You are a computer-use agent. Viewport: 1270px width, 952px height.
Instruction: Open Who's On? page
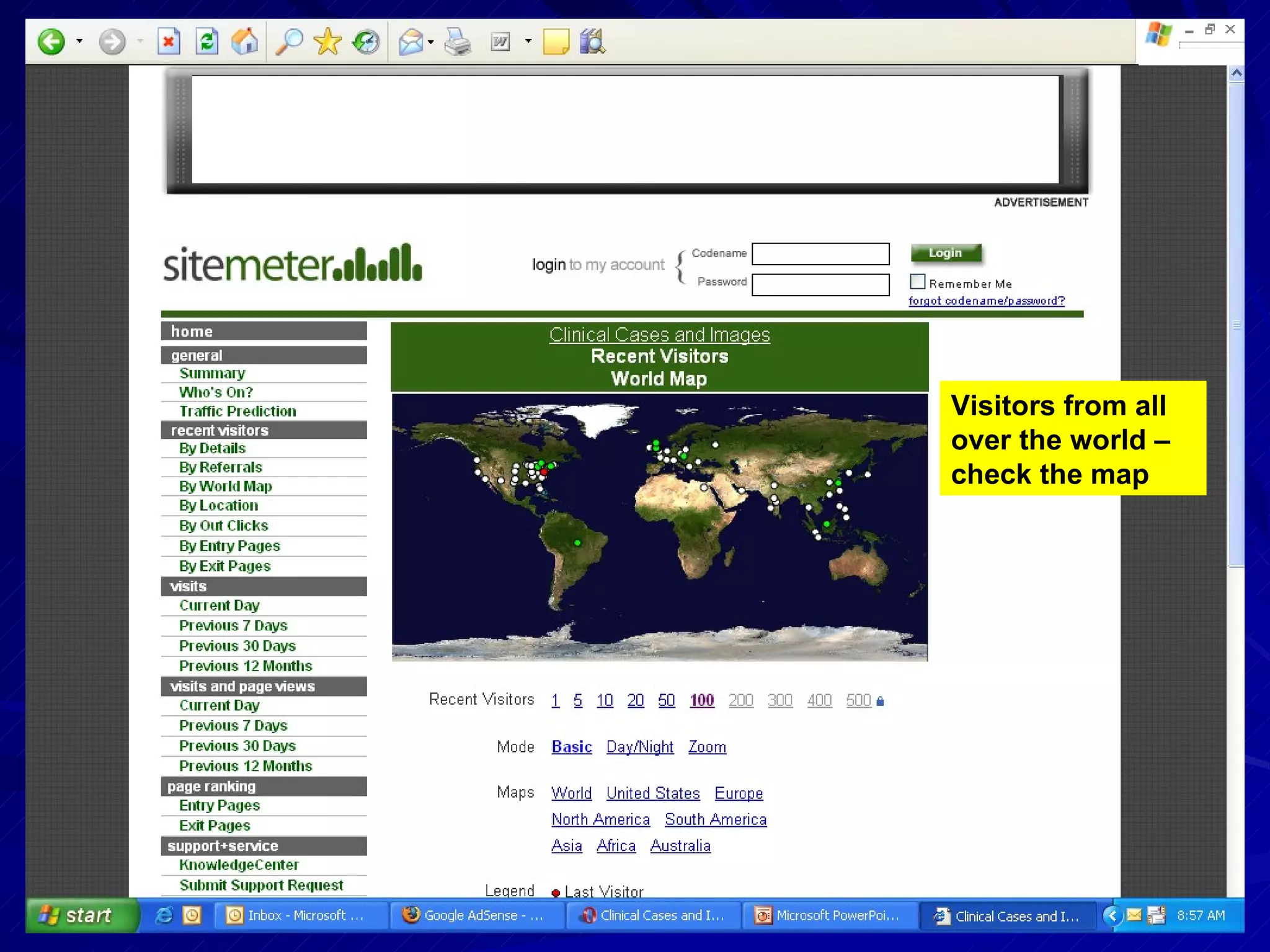point(216,392)
